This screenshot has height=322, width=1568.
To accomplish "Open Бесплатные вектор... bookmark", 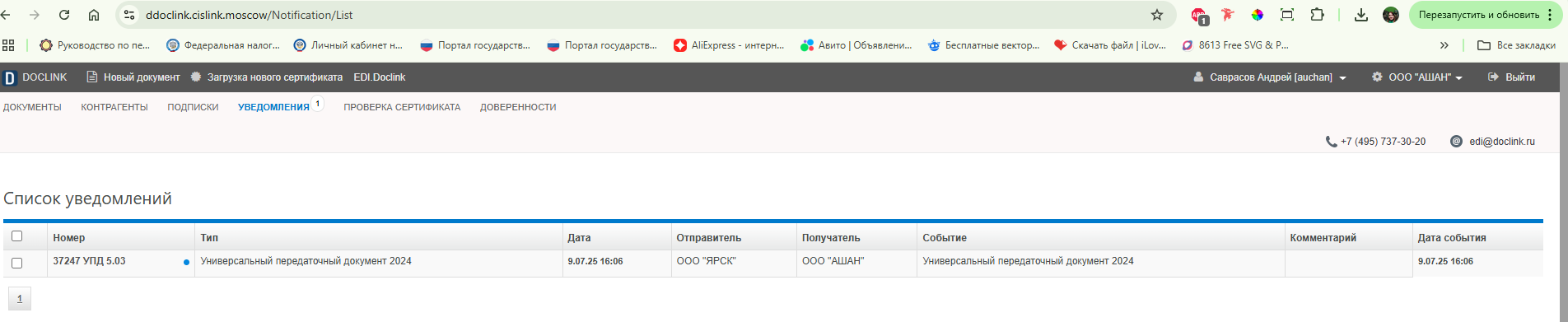I will [983, 45].
